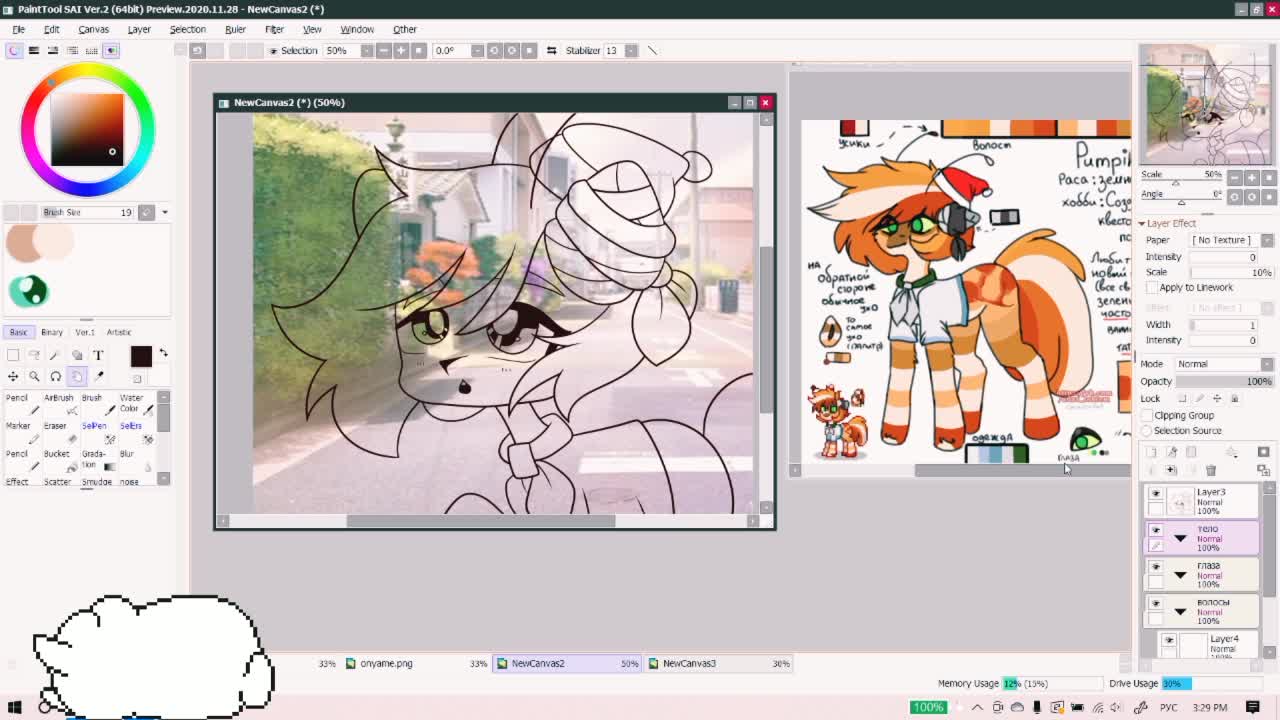Open the Paper texture dropdown

(1267, 240)
